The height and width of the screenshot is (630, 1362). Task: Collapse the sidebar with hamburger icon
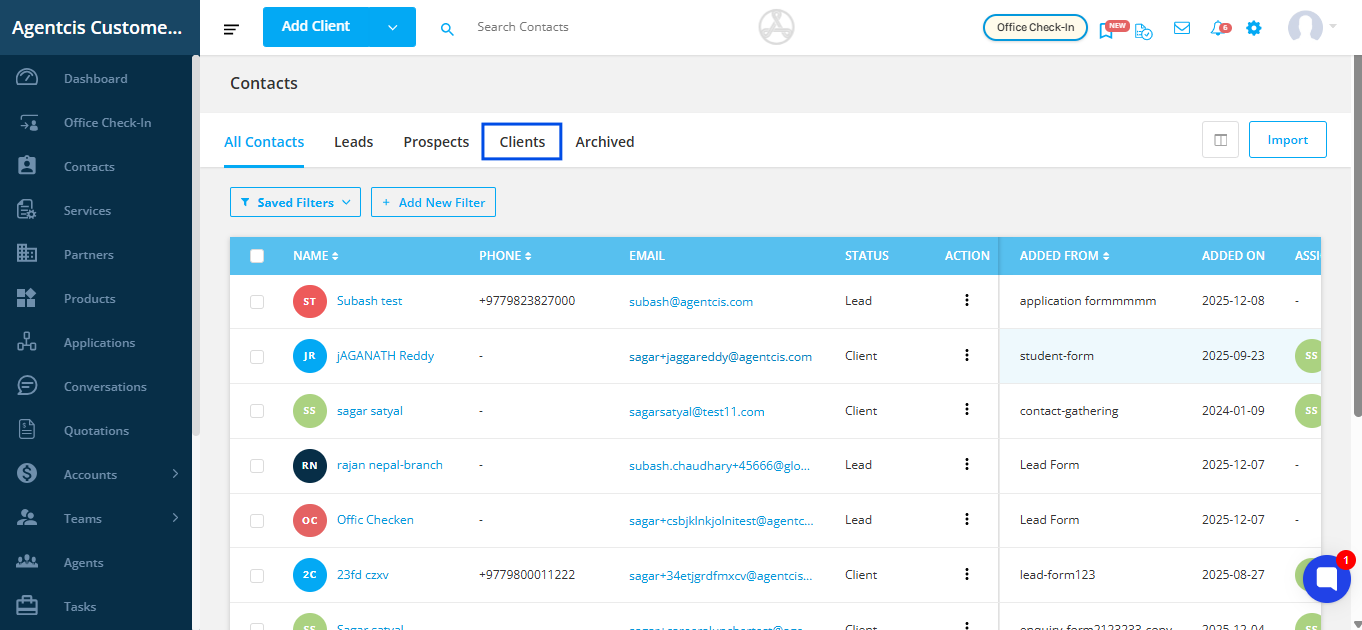tap(231, 29)
